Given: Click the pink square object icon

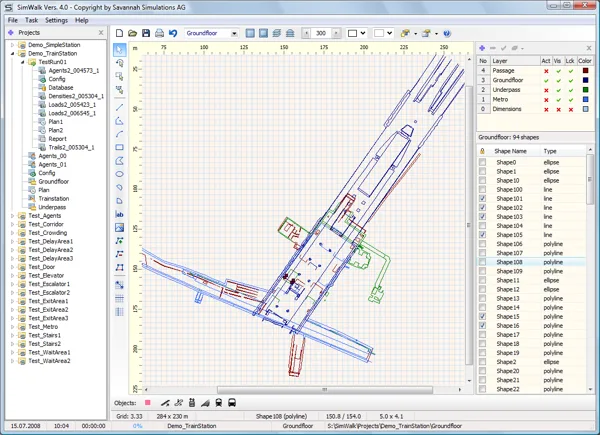Looking at the screenshot, I should pos(148,403).
